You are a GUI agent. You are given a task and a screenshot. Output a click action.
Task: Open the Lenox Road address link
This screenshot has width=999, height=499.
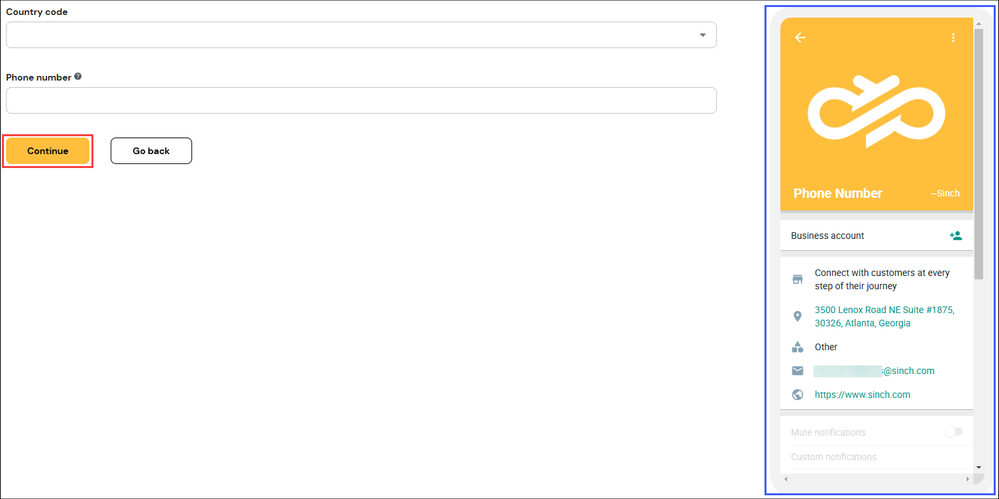coord(884,316)
